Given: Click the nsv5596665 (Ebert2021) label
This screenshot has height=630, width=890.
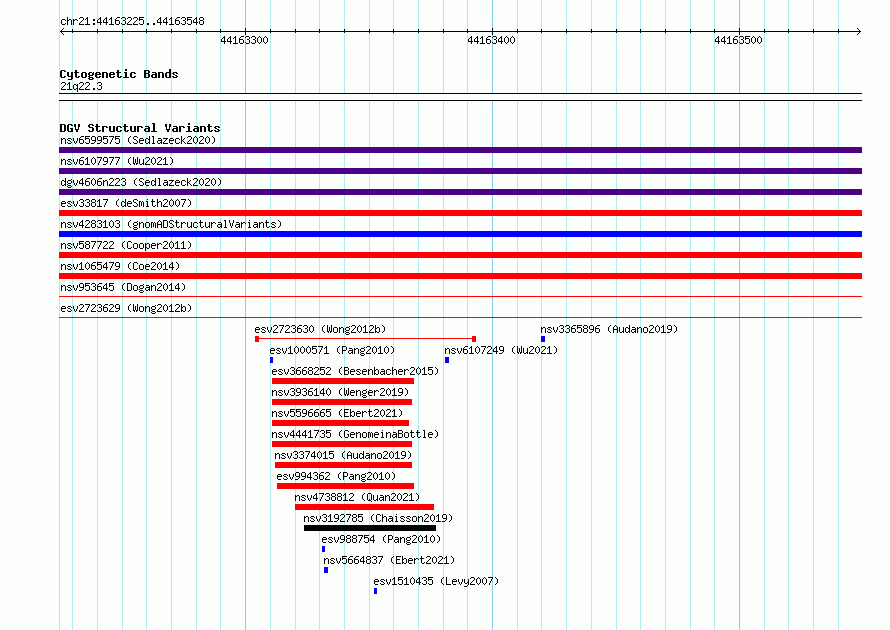Looking at the screenshot, I should click(337, 413).
